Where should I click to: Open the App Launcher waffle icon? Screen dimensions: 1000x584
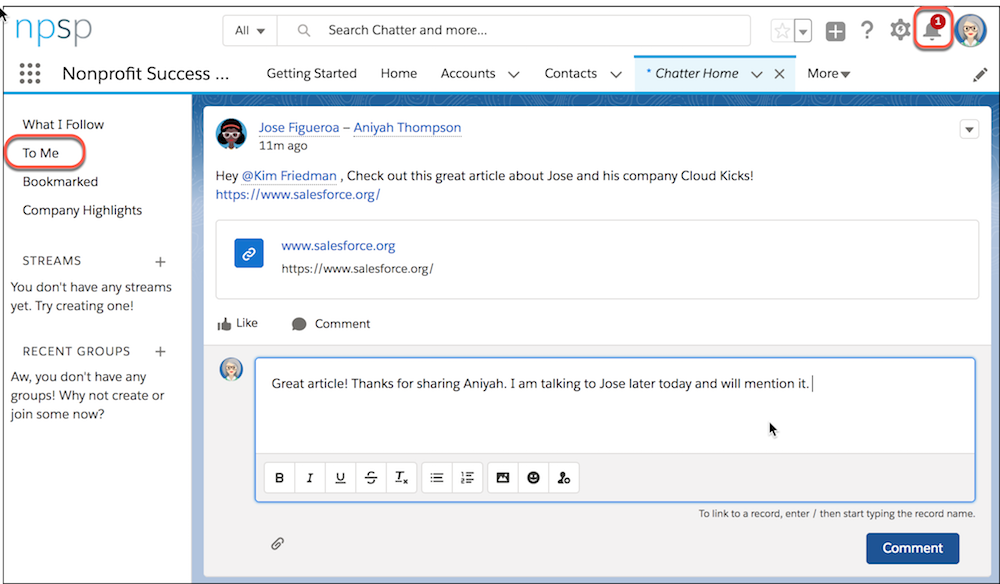coord(29,73)
